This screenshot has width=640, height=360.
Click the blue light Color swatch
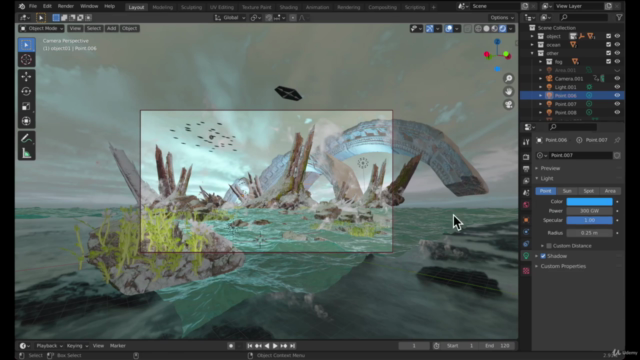pyautogui.click(x=589, y=202)
